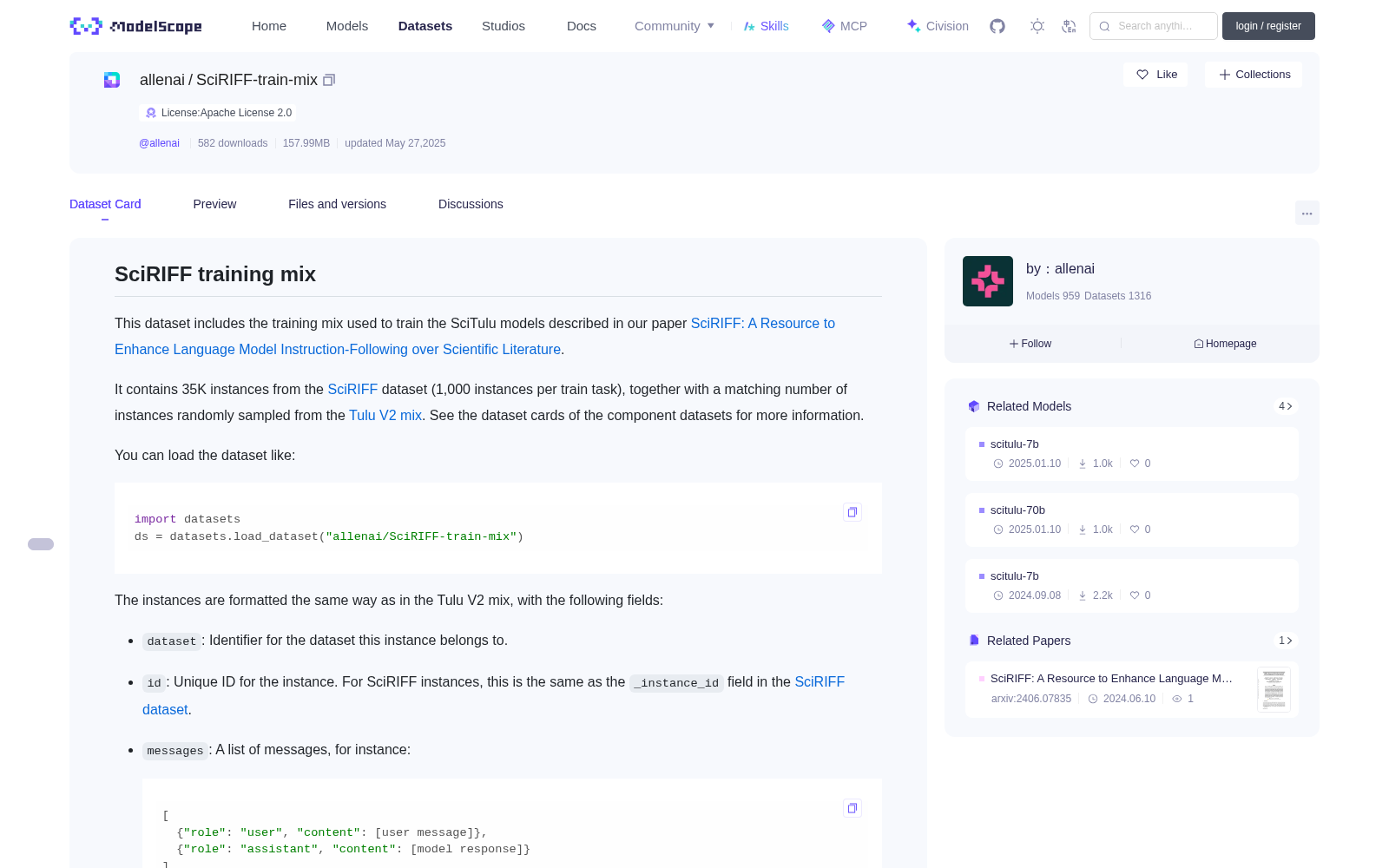Screen dimensions: 1389x868
Task: Open scitulu-70b related model
Action: coord(1132,518)
